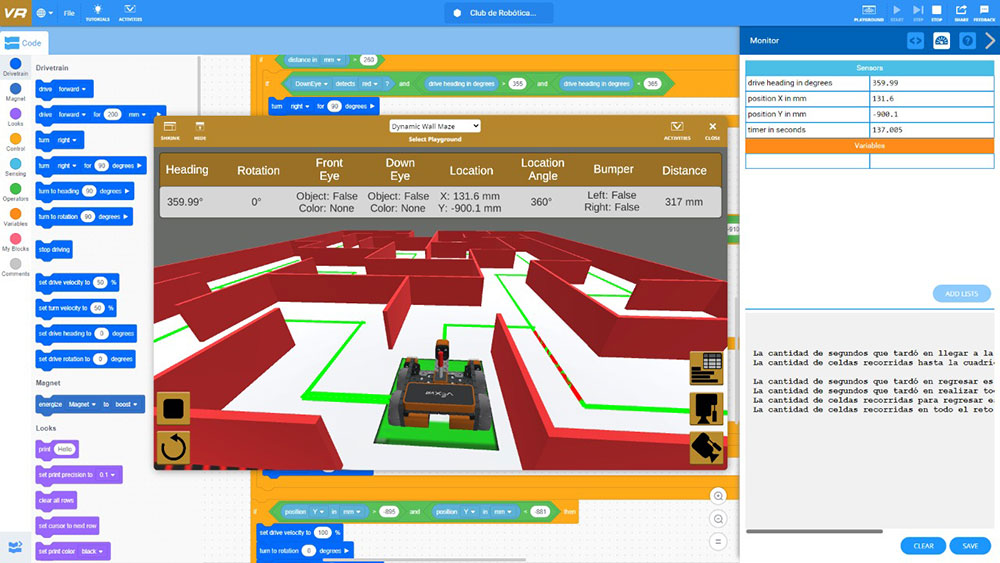This screenshot has width=1000, height=563.
Task: Open the Tutorials lightbulb in the toolbar
Action: pyautogui.click(x=98, y=12)
